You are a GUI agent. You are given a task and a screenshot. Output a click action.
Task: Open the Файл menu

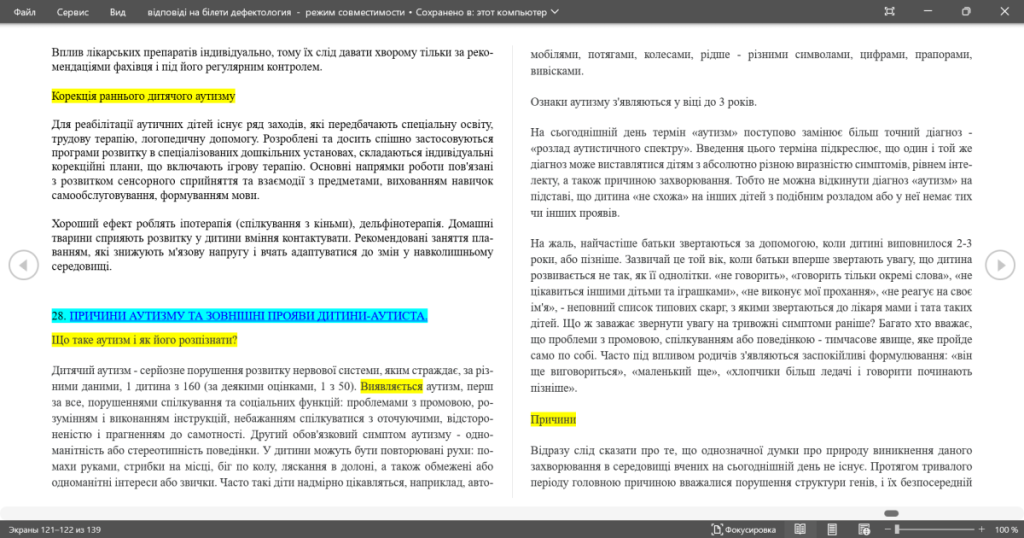[x=24, y=12]
